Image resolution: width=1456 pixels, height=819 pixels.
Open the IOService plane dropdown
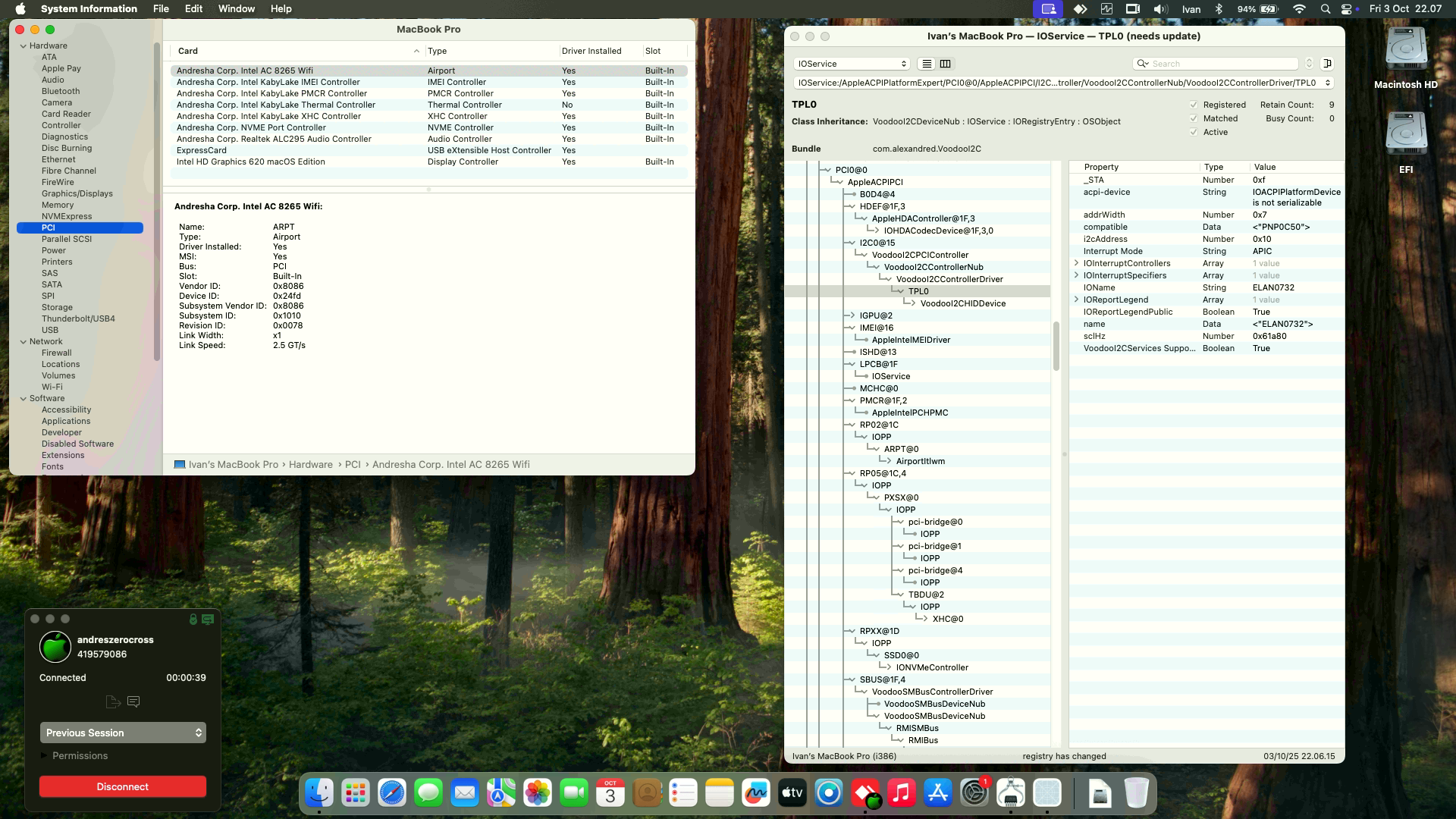(x=852, y=64)
